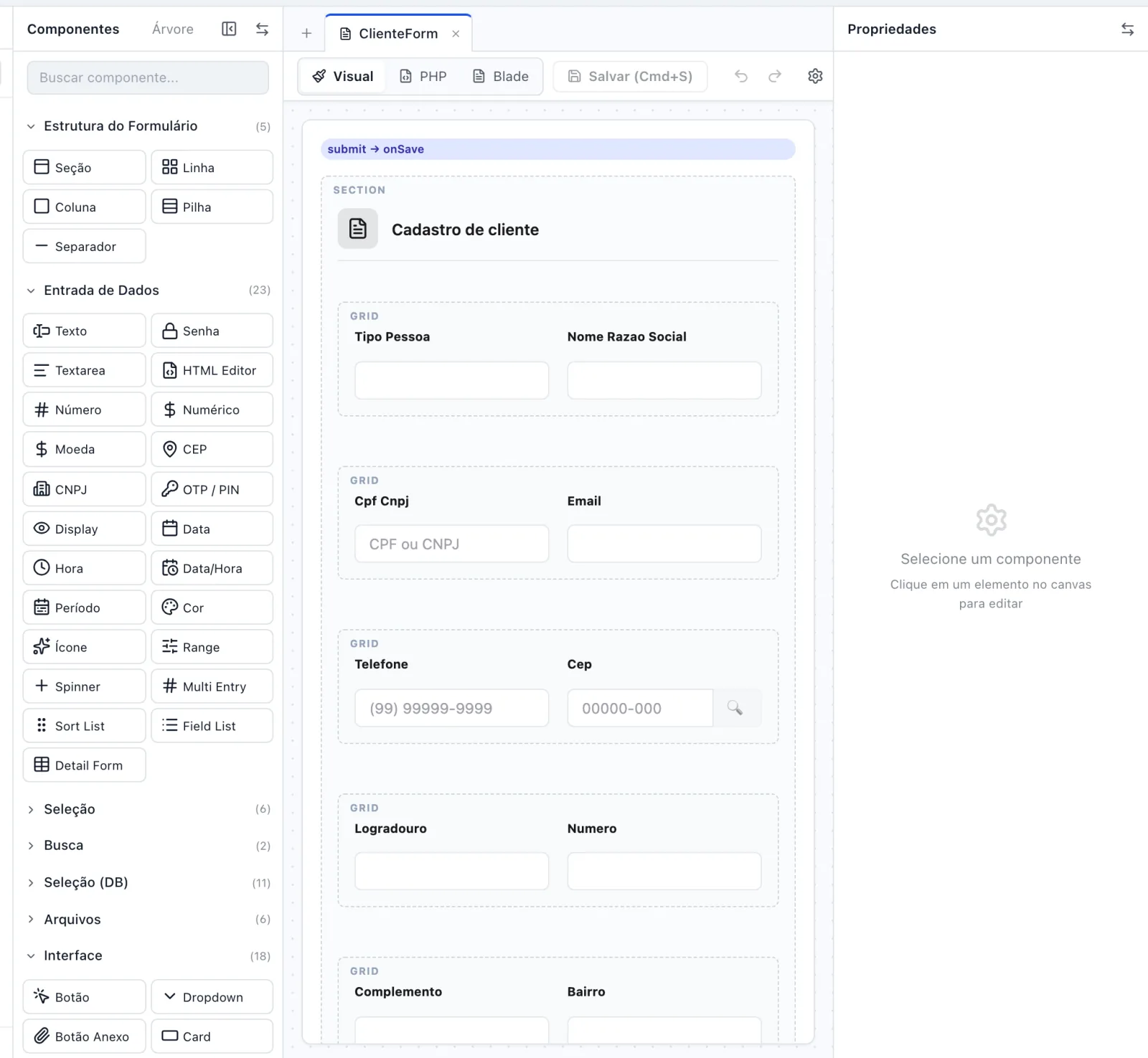Expand the Busca group
Screen dimensions: 1148x1058
(148, 846)
